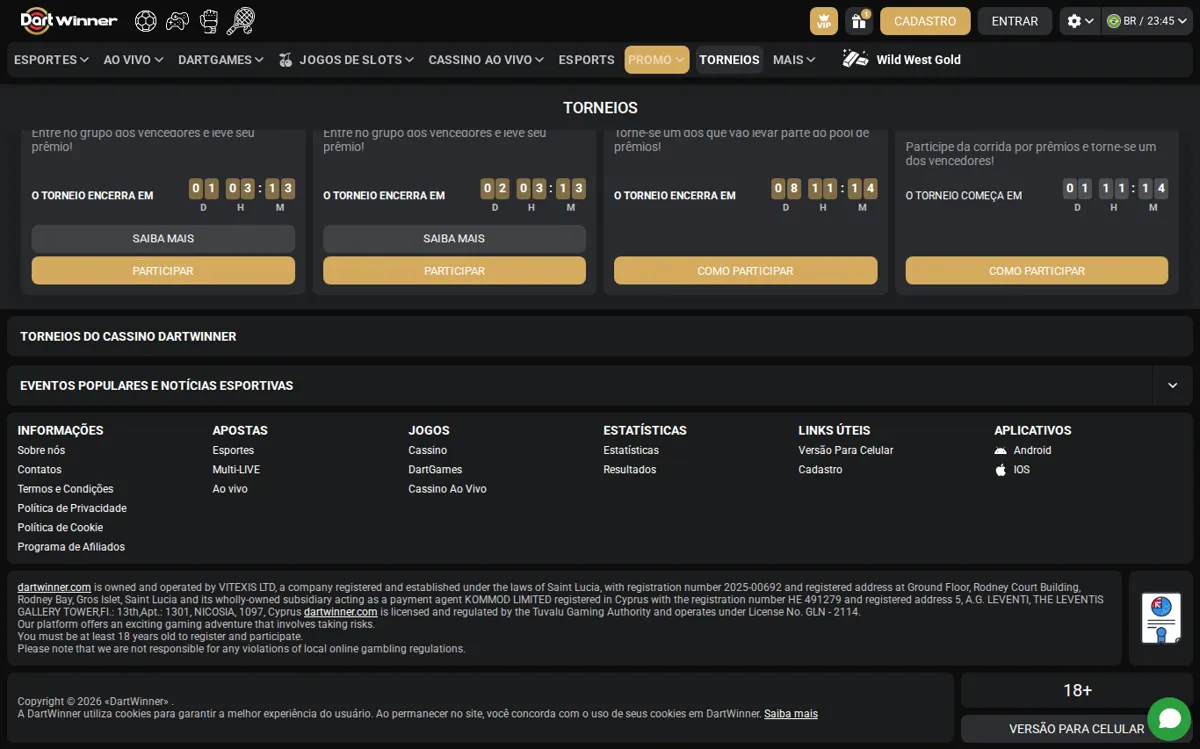Viewport: 1200px width, 749px height.
Task: Click the CADASTRO button
Action: tap(925, 21)
